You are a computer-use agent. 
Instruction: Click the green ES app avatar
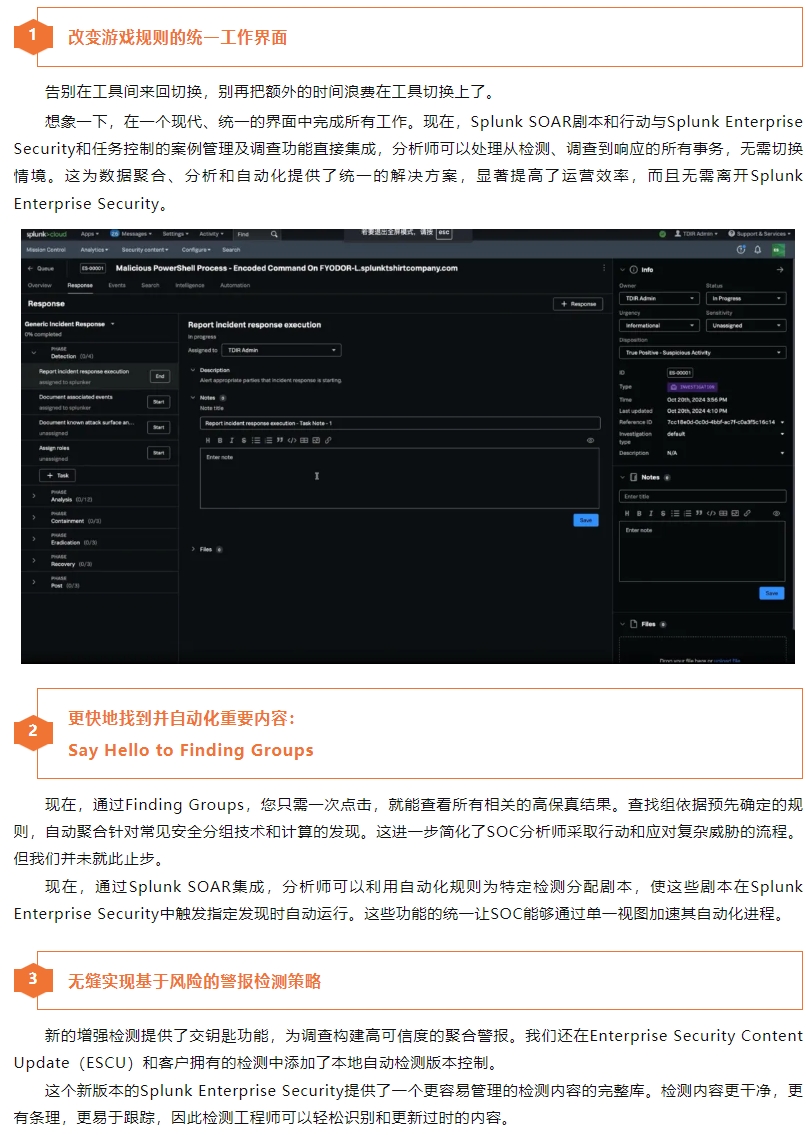[778, 250]
